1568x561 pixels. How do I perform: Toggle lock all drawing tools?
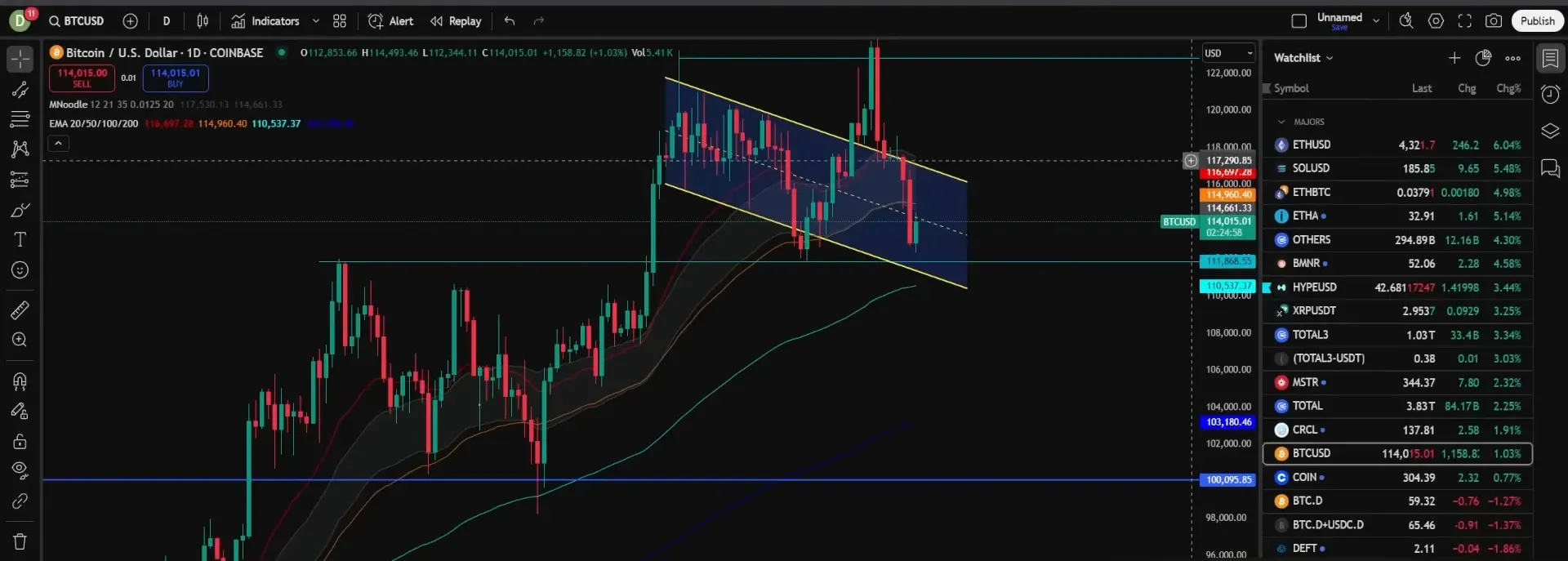pos(20,442)
